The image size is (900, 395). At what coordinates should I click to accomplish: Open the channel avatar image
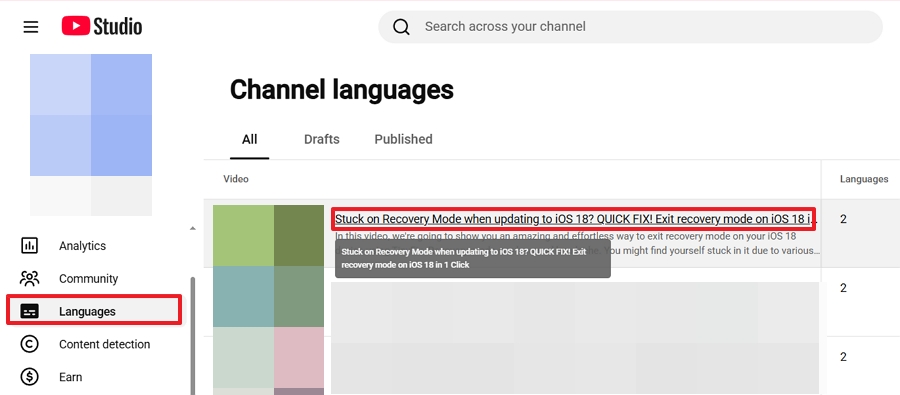[91, 135]
